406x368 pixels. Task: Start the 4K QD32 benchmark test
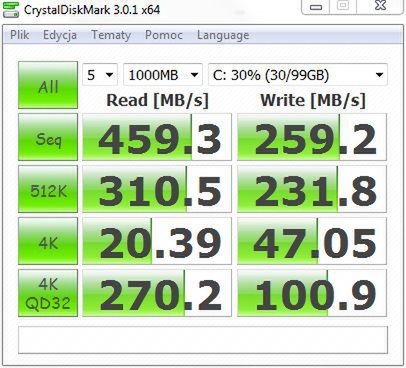pyautogui.click(x=48, y=293)
